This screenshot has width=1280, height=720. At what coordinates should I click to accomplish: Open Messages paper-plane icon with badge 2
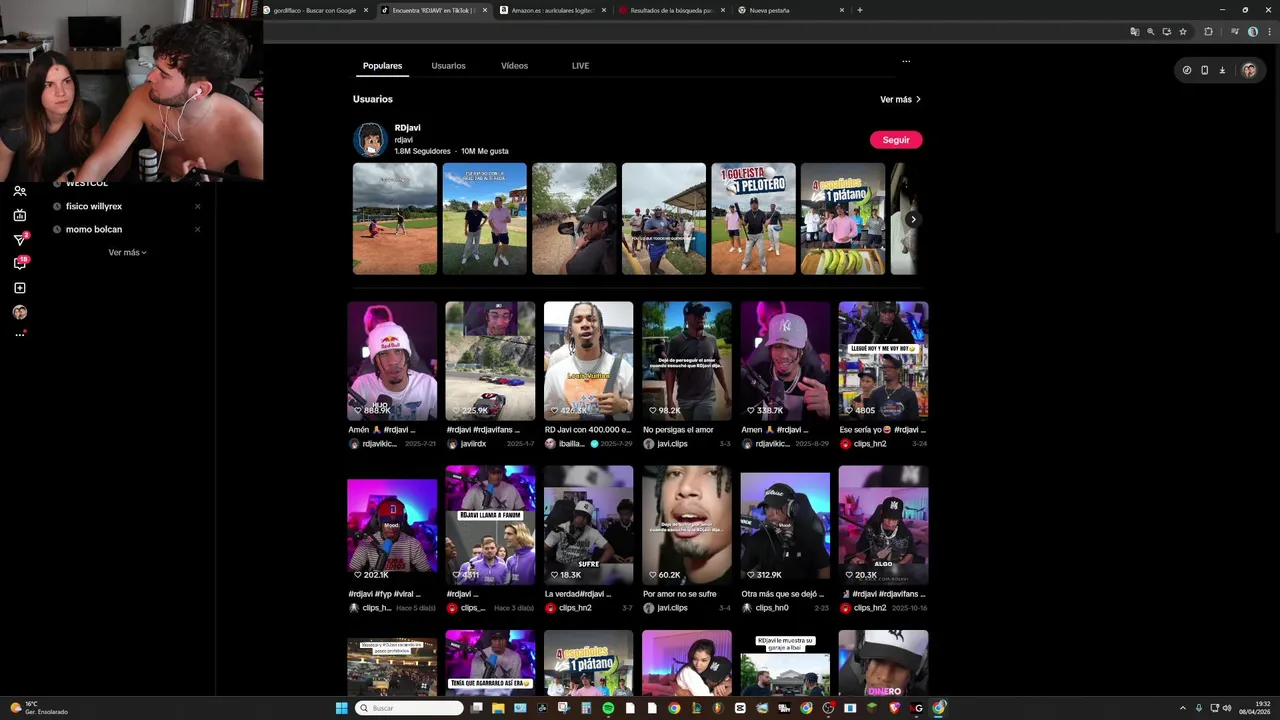19,239
